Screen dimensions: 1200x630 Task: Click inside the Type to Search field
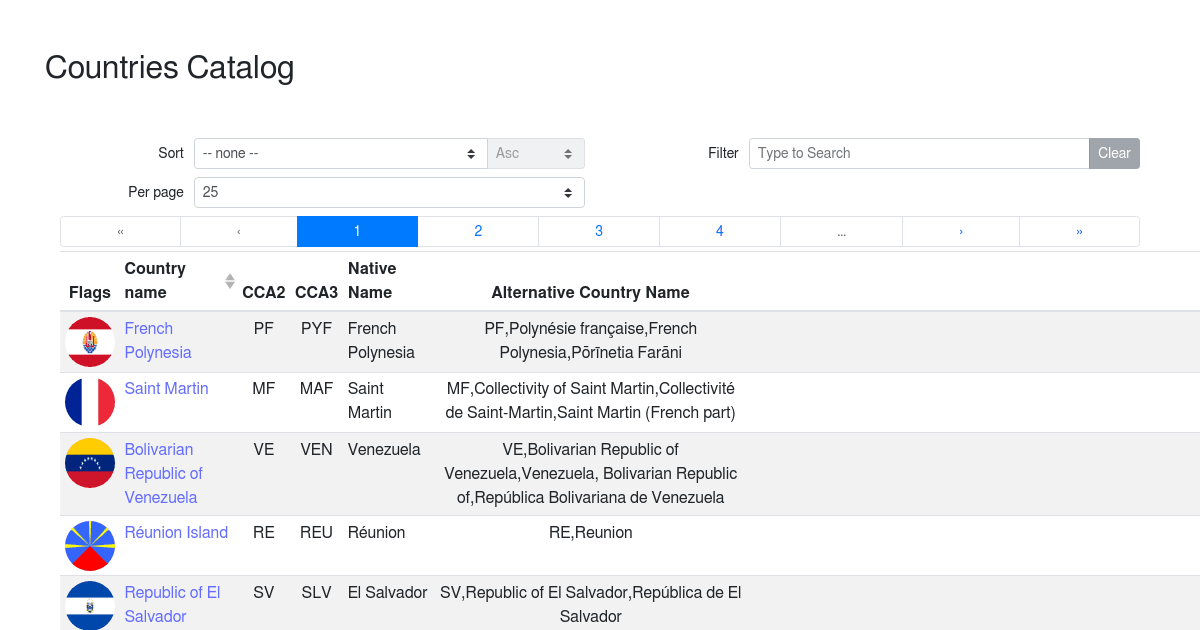900,153
